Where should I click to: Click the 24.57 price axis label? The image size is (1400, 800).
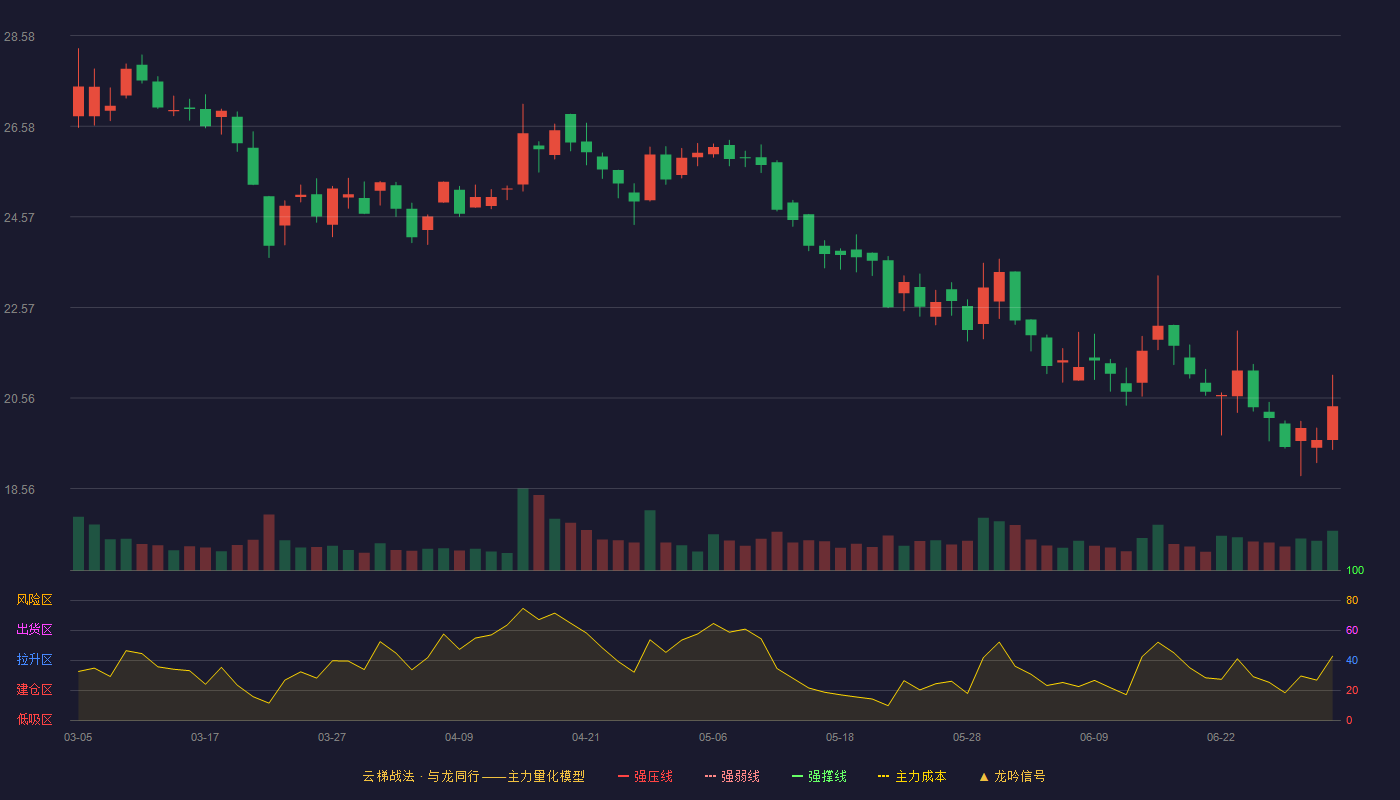pos(19,218)
